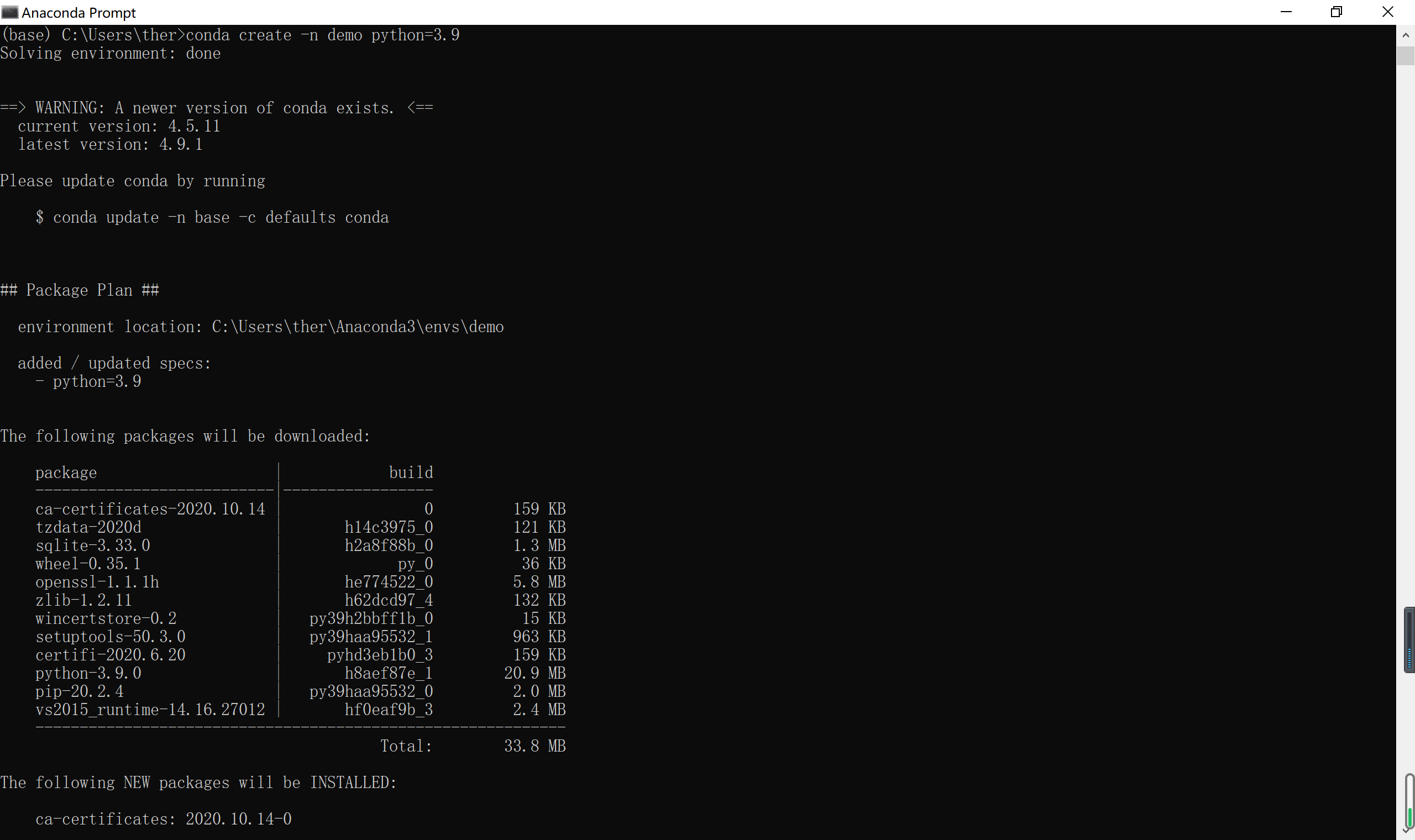1415x840 pixels.
Task: Click 'The following NEW packages will be INSTALLED:' line
Action: click(x=198, y=783)
